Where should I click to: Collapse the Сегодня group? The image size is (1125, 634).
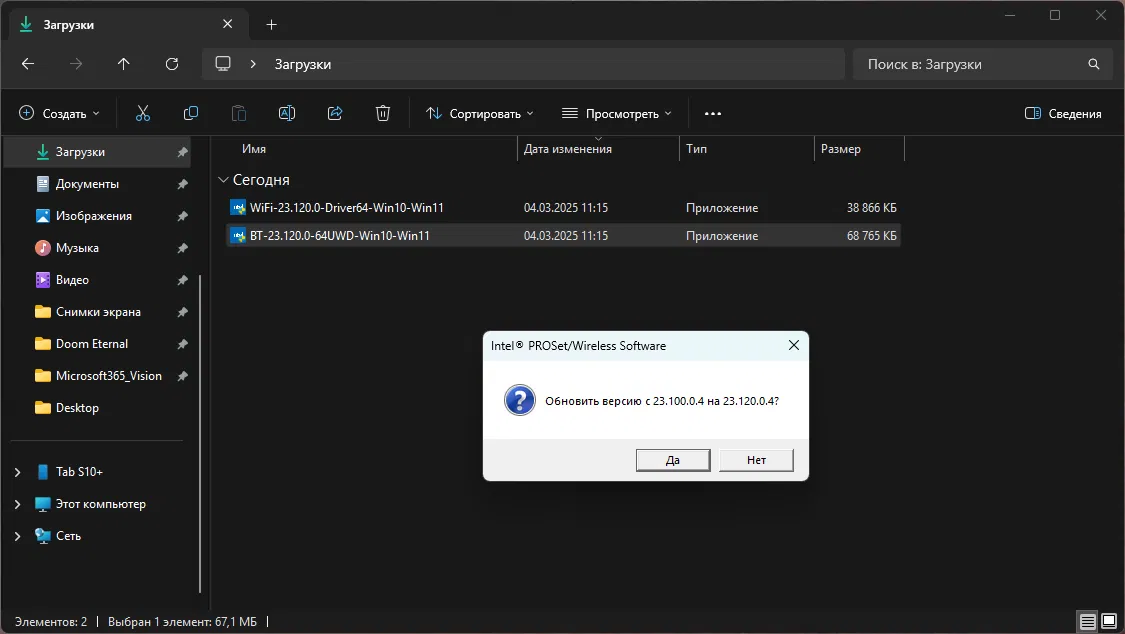pyautogui.click(x=223, y=179)
